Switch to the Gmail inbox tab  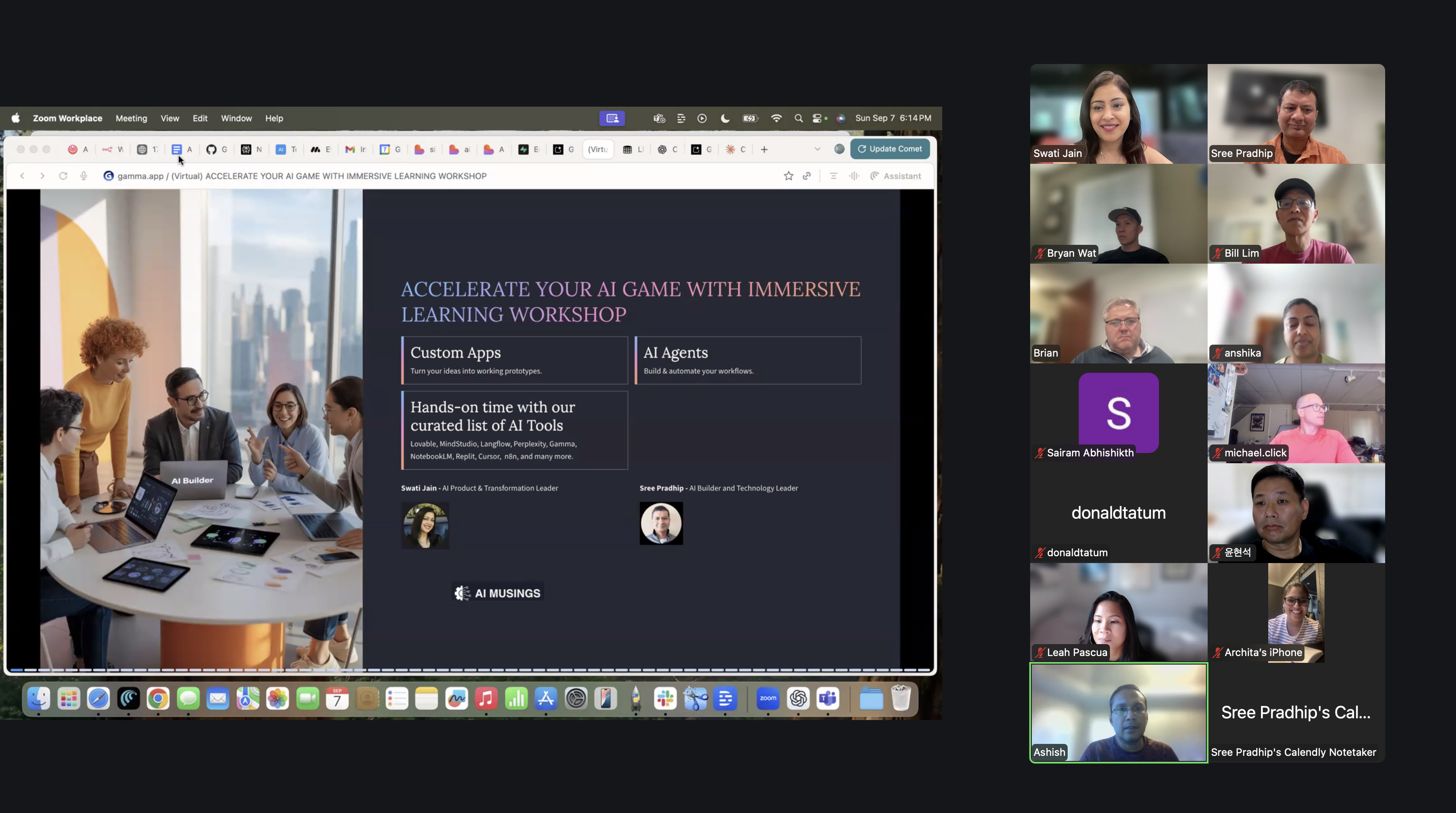pyautogui.click(x=355, y=149)
